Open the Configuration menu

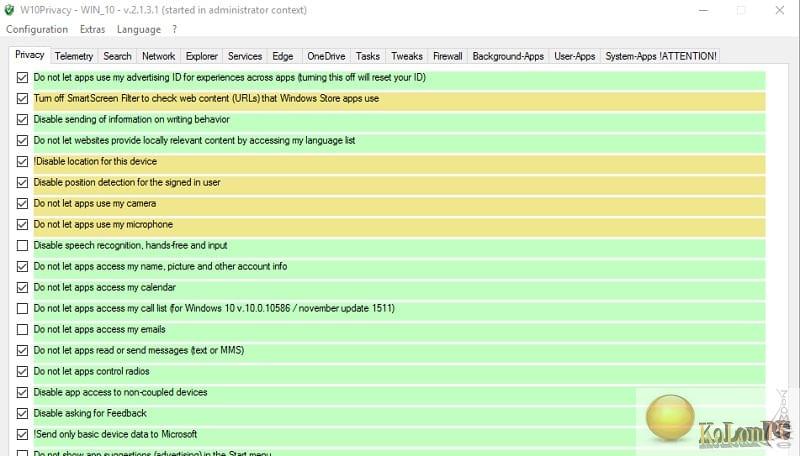point(37,30)
